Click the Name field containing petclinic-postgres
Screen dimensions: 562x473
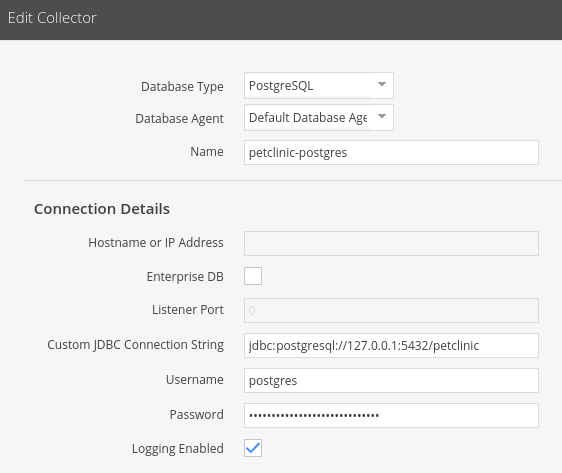point(391,153)
